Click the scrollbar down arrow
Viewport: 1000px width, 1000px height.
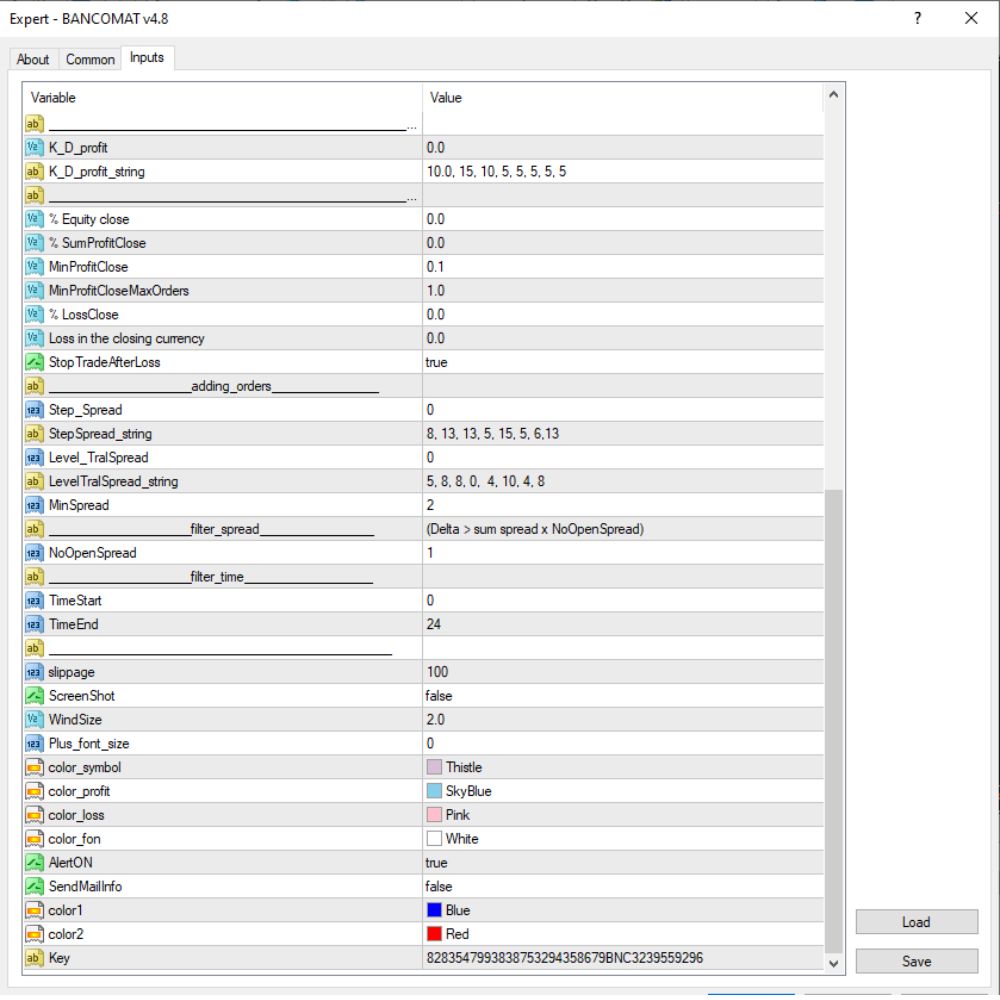click(x=834, y=964)
